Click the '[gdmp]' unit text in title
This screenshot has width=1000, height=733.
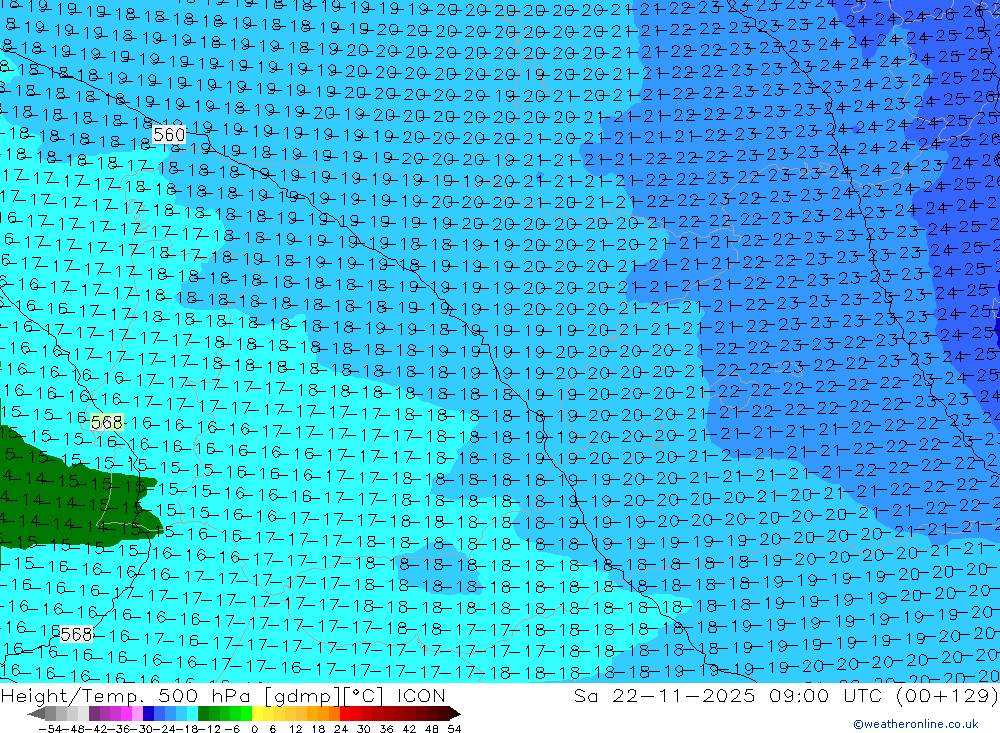coord(302,695)
